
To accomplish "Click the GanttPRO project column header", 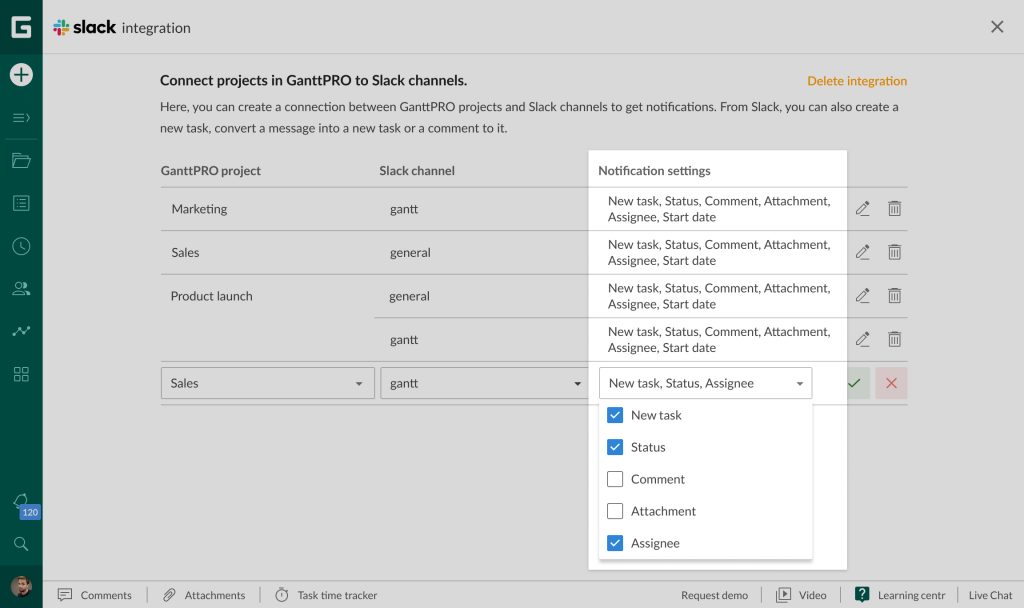I will [x=210, y=170].
